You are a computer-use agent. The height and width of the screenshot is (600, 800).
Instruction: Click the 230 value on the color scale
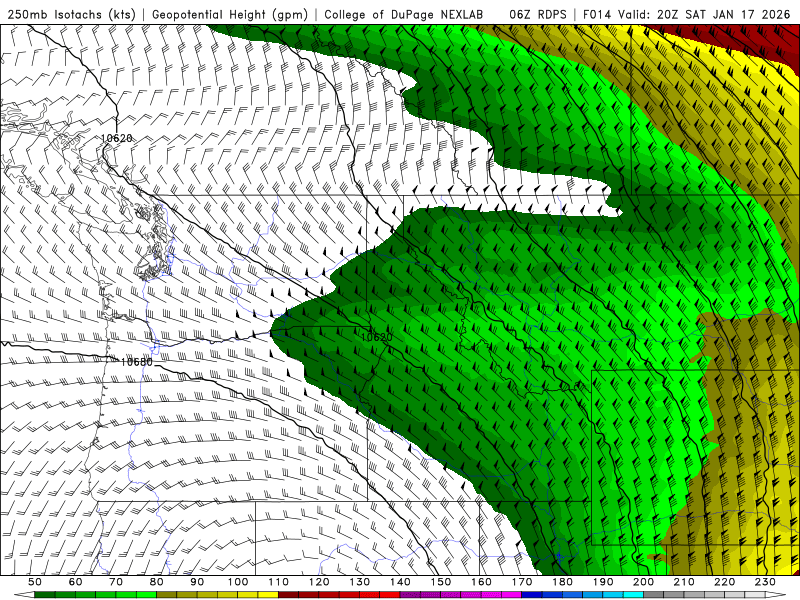click(765, 582)
